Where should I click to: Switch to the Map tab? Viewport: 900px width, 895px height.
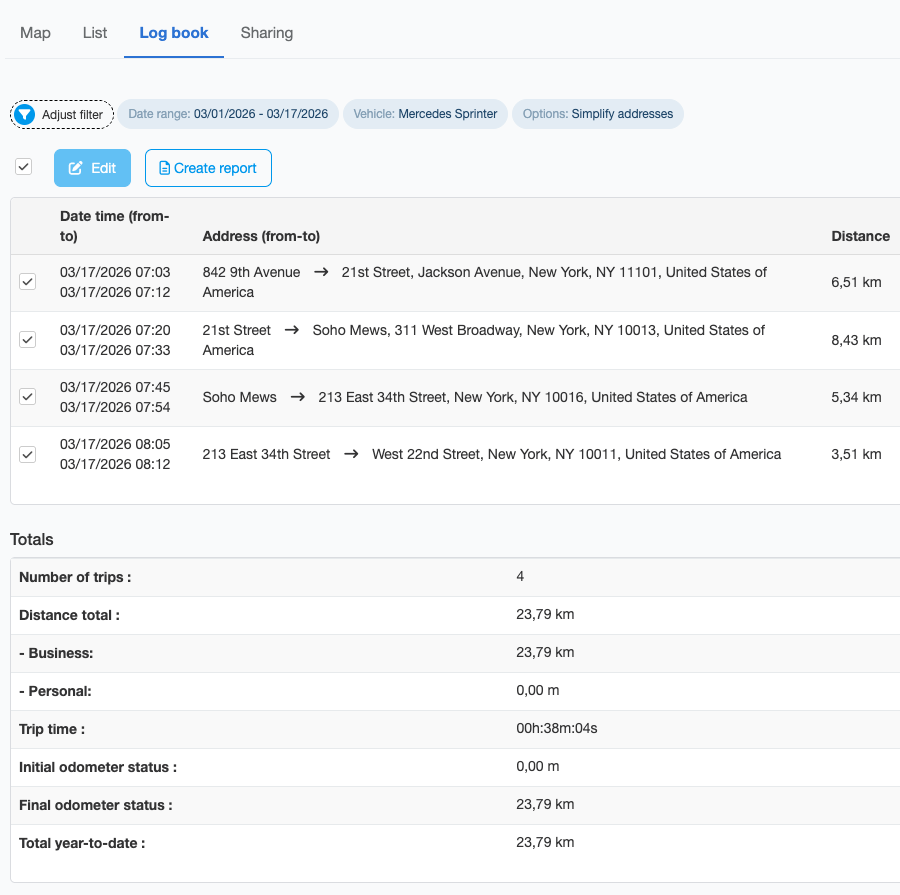[x=35, y=33]
